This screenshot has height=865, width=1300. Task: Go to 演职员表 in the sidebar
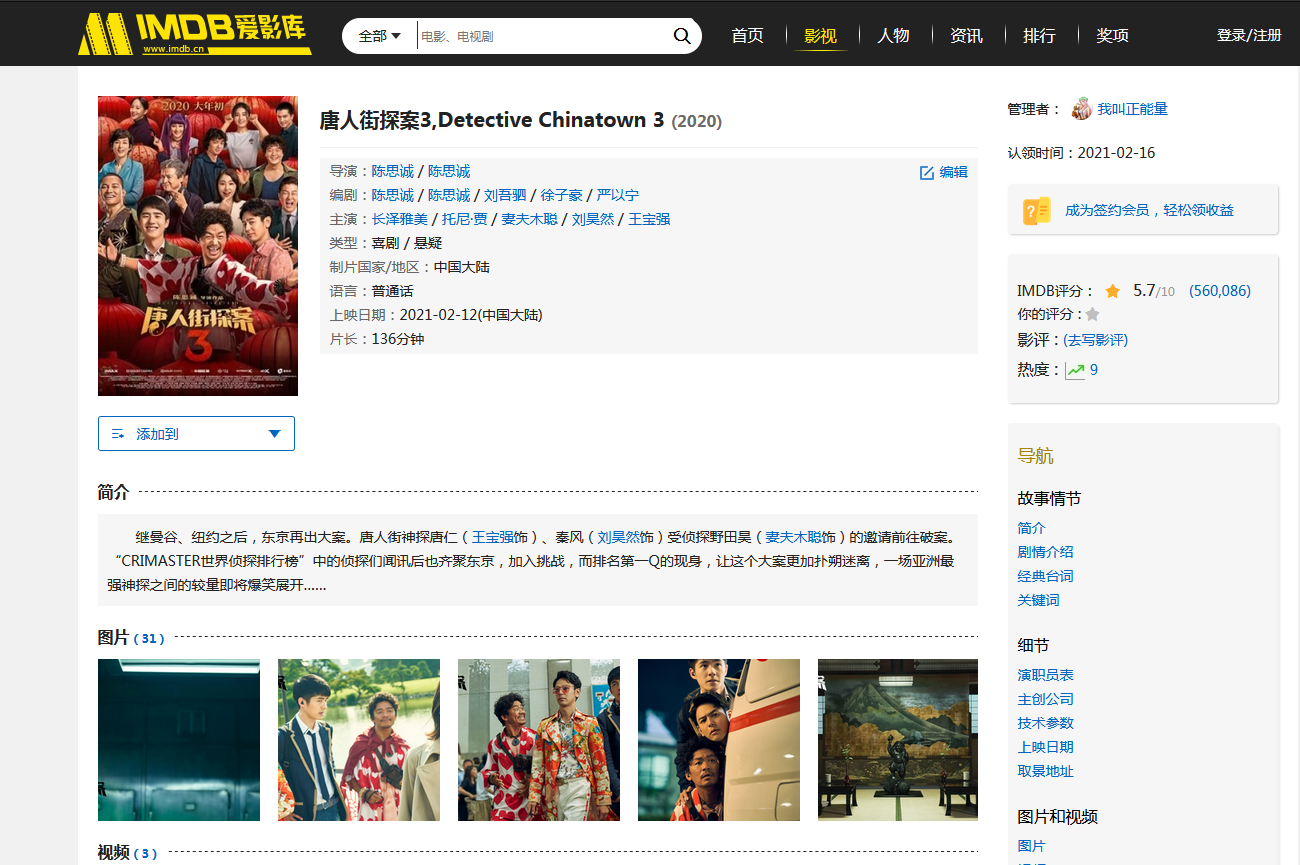(x=1045, y=675)
